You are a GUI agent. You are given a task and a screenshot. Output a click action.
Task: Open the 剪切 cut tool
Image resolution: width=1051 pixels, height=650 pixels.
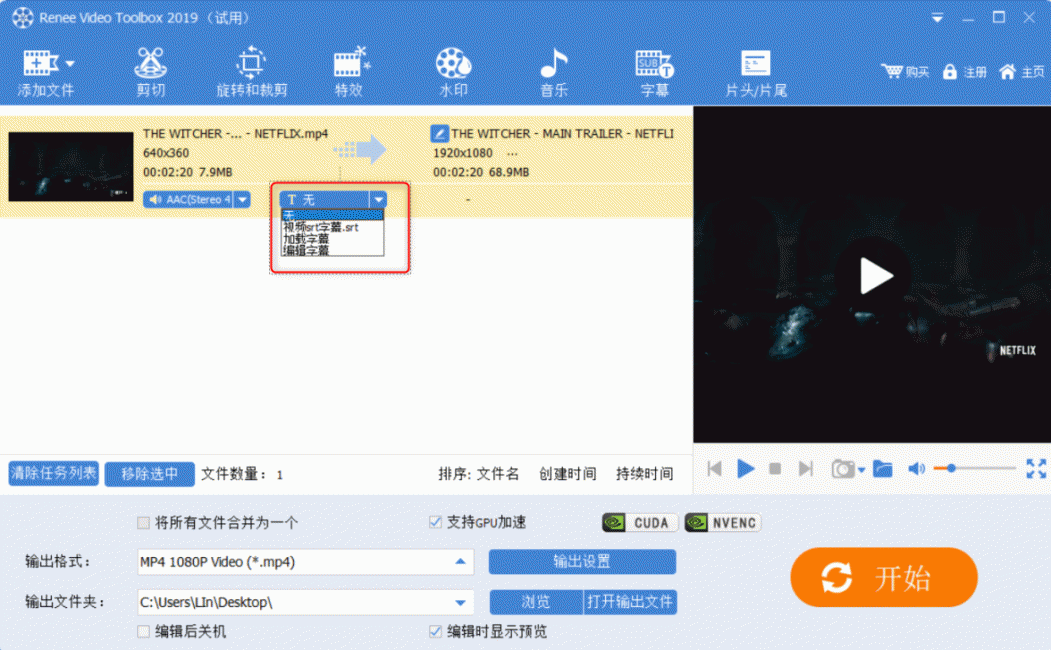click(x=150, y=72)
